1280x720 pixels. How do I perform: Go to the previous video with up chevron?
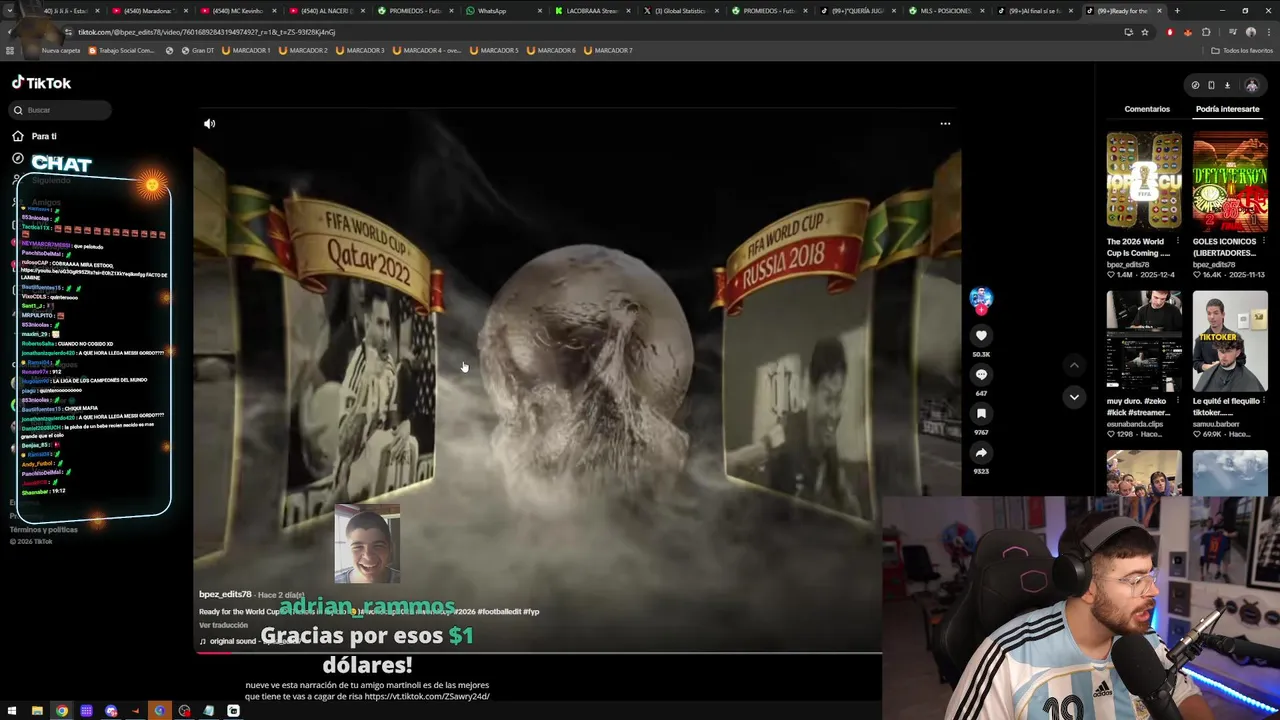click(x=1074, y=365)
